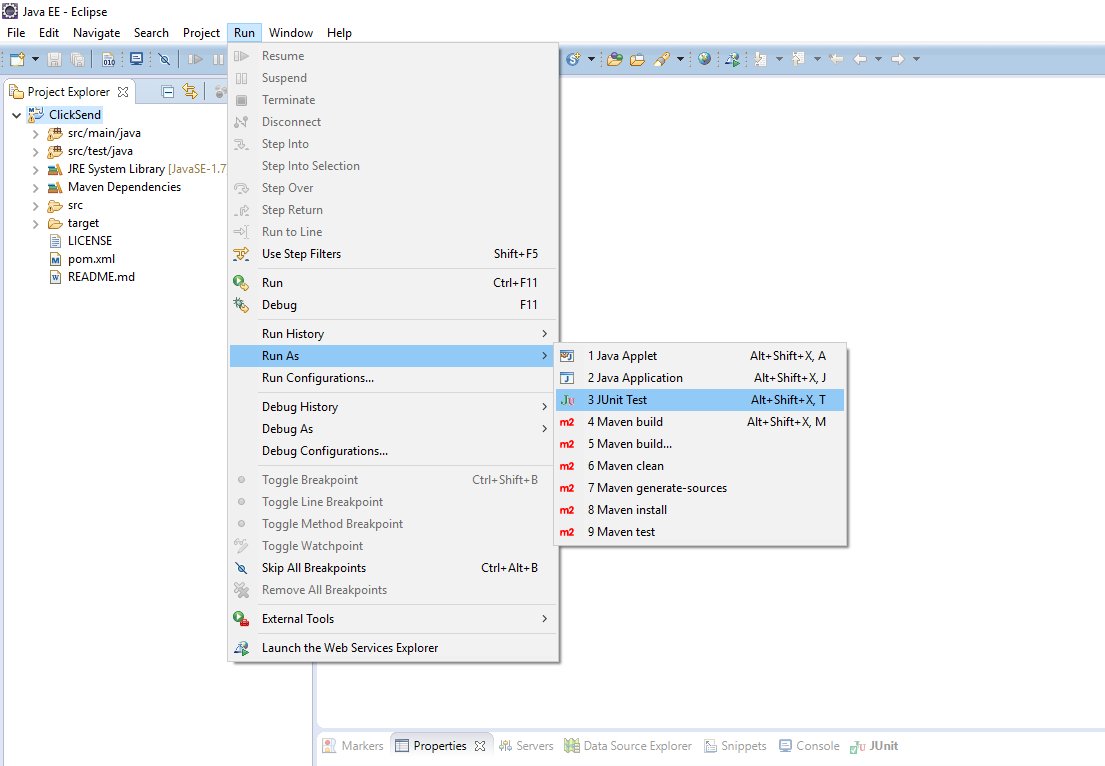
Task: Click Link with Editor arrows icon
Action: (x=189, y=92)
